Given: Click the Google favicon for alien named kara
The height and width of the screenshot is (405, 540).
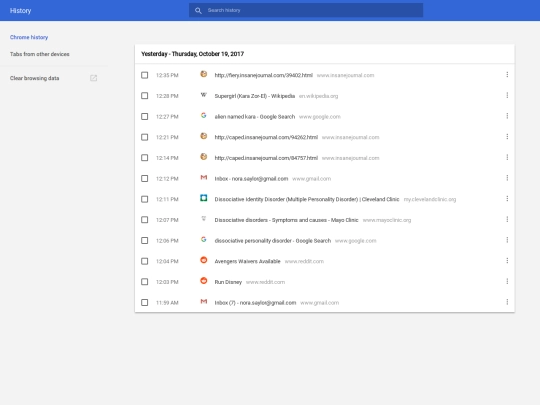Looking at the screenshot, I should (x=204, y=115).
